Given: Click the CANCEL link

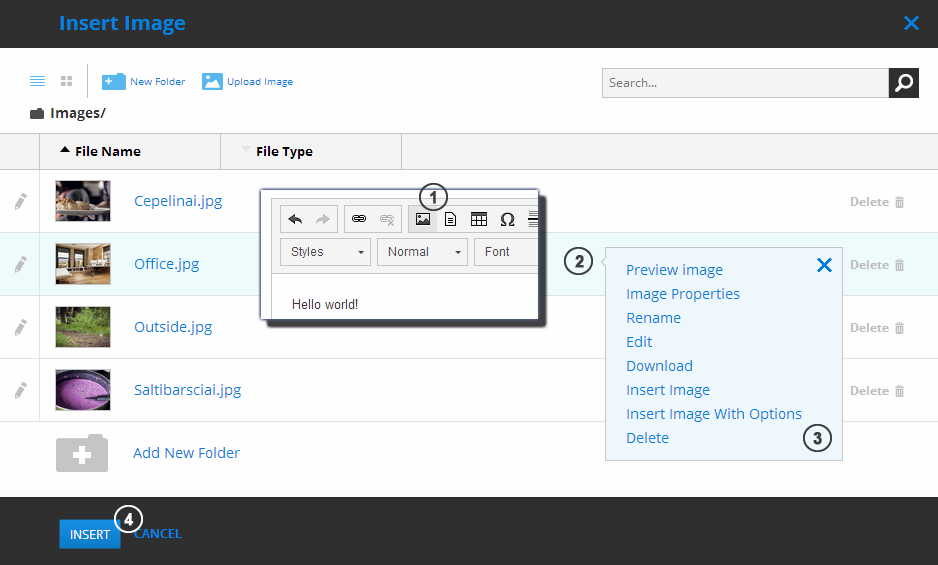Looking at the screenshot, I should pos(160,534).
